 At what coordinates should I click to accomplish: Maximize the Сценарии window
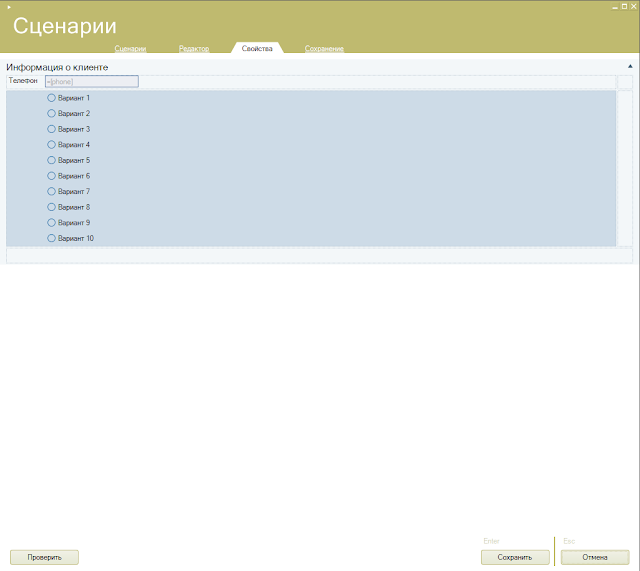click(x=624, y=7)
